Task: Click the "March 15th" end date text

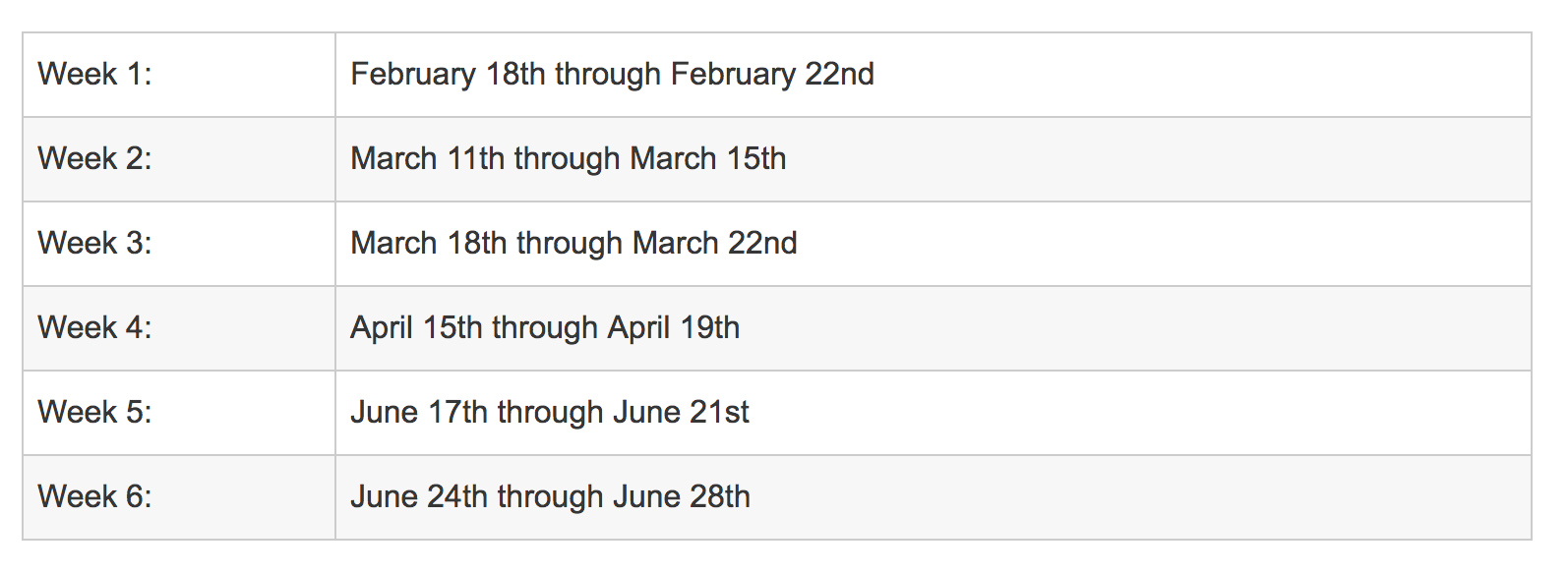Action: click(x=708, y=159)
